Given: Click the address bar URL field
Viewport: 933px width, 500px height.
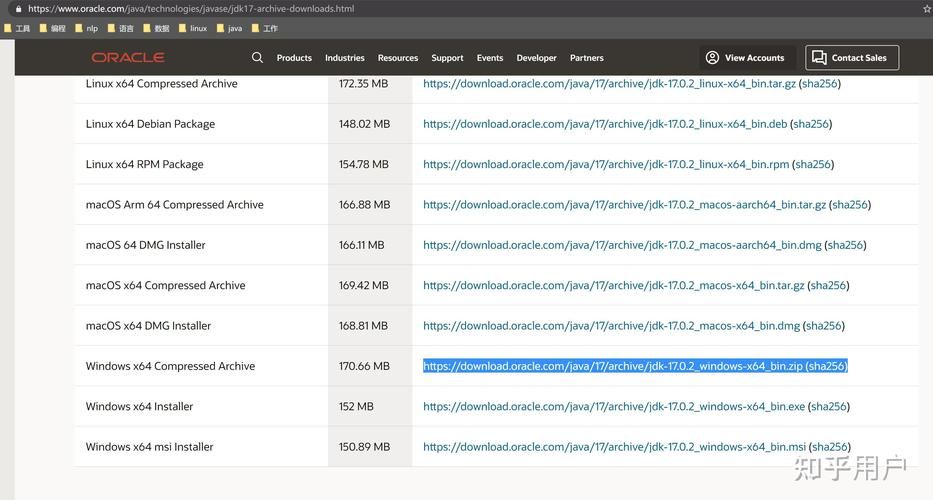Looking at the screenshot, I should (190, 9).
